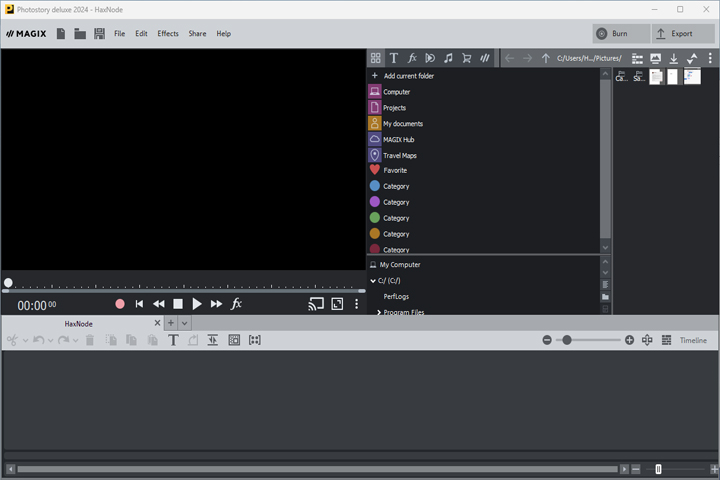The image size is (720, 480).
Task: Click the download import arrow icon
Action: pos(674,58)
